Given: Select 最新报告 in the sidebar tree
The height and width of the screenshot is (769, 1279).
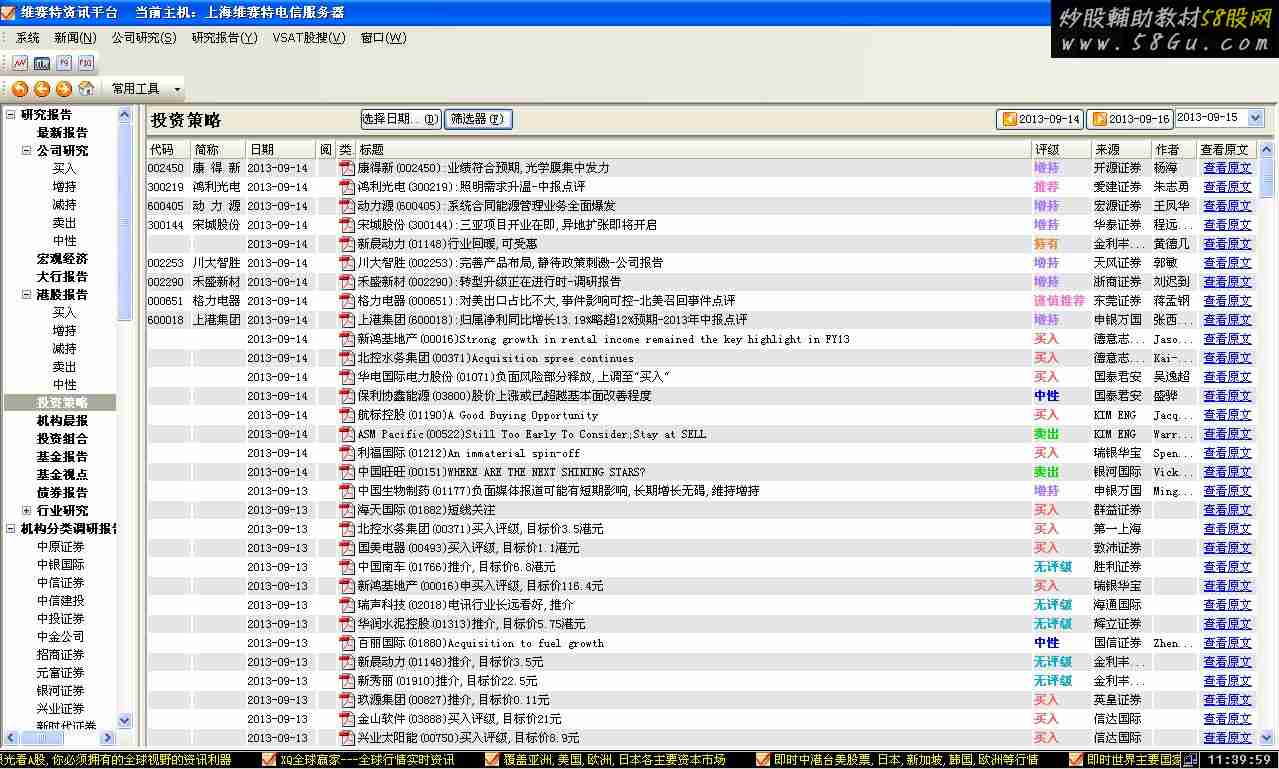Looking at the screenshot, I should click(x=62, y=133).
